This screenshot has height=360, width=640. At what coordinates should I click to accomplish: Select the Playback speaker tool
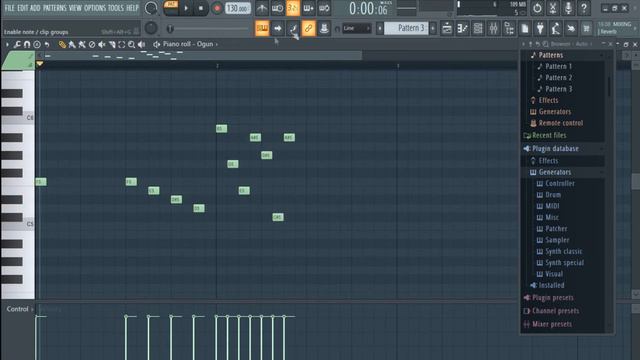[x=142, y=44]
